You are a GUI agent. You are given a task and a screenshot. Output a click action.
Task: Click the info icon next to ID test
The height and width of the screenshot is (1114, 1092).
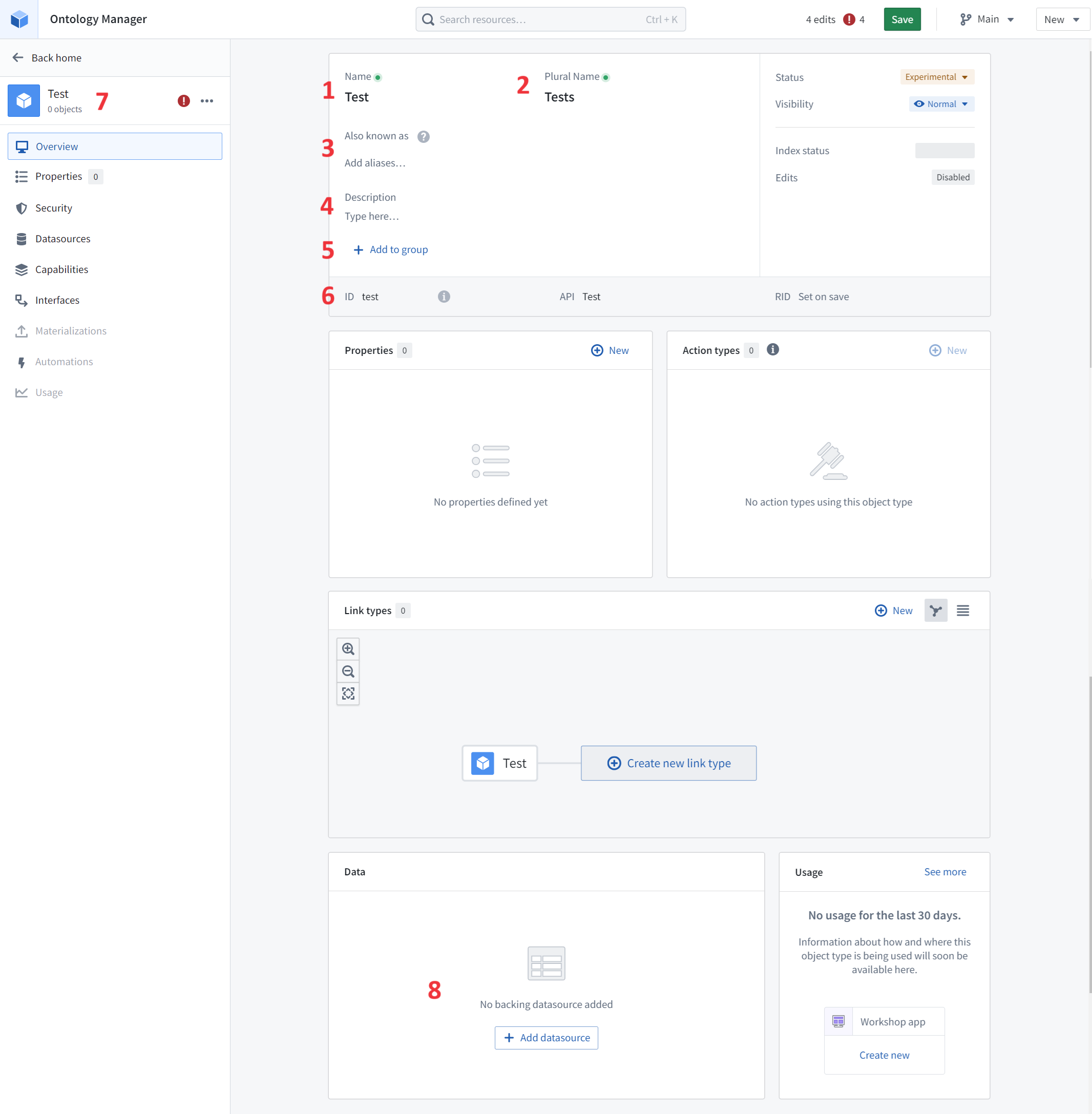tap(444, 297)
